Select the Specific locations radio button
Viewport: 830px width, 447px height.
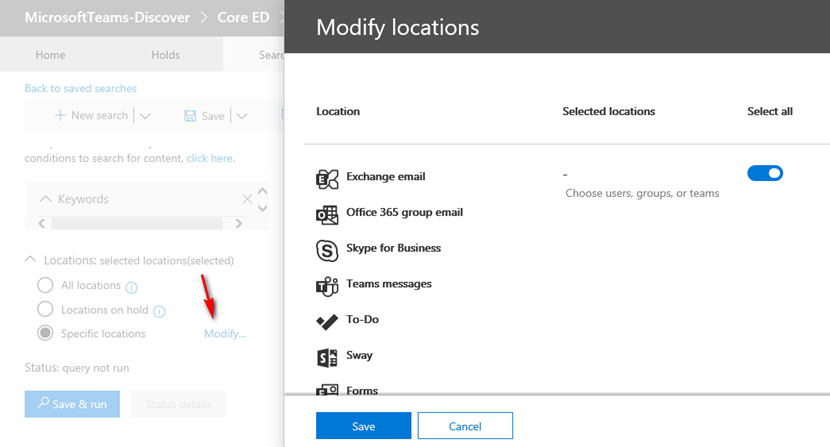tap(46, 333)
